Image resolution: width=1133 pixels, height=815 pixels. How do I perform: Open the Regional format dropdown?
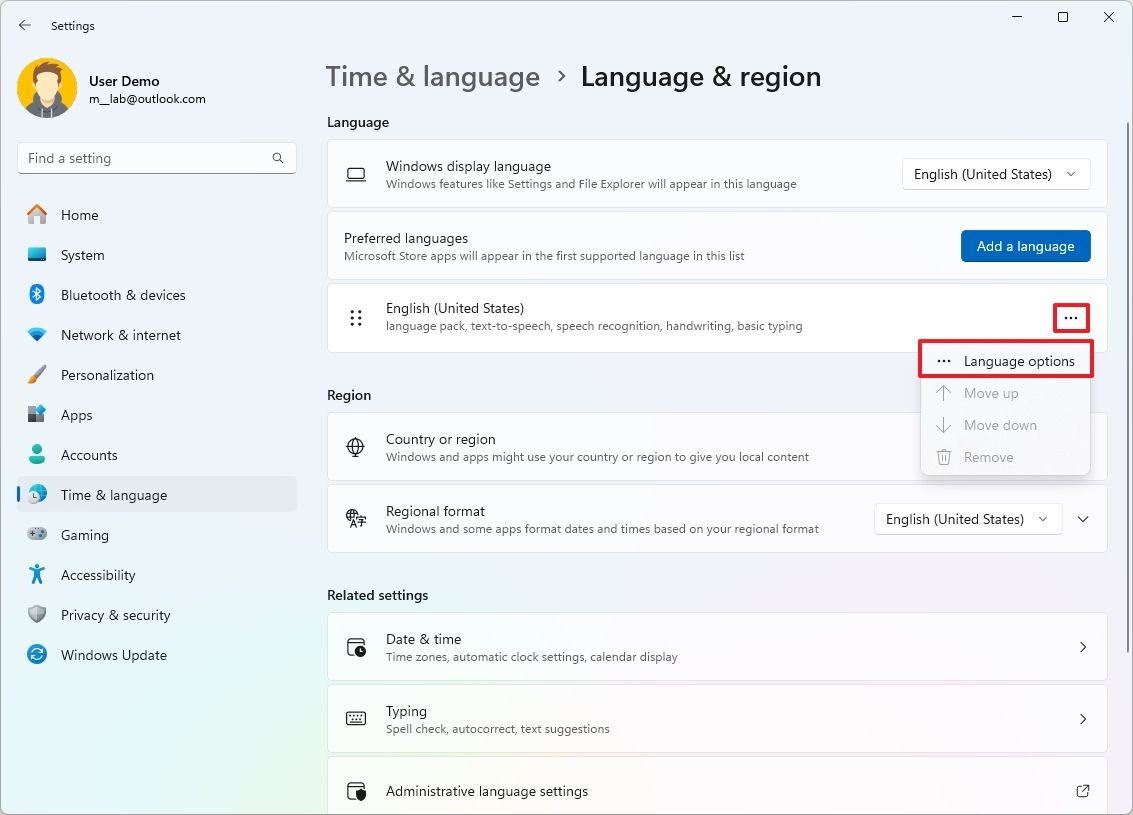click(967, 519)
